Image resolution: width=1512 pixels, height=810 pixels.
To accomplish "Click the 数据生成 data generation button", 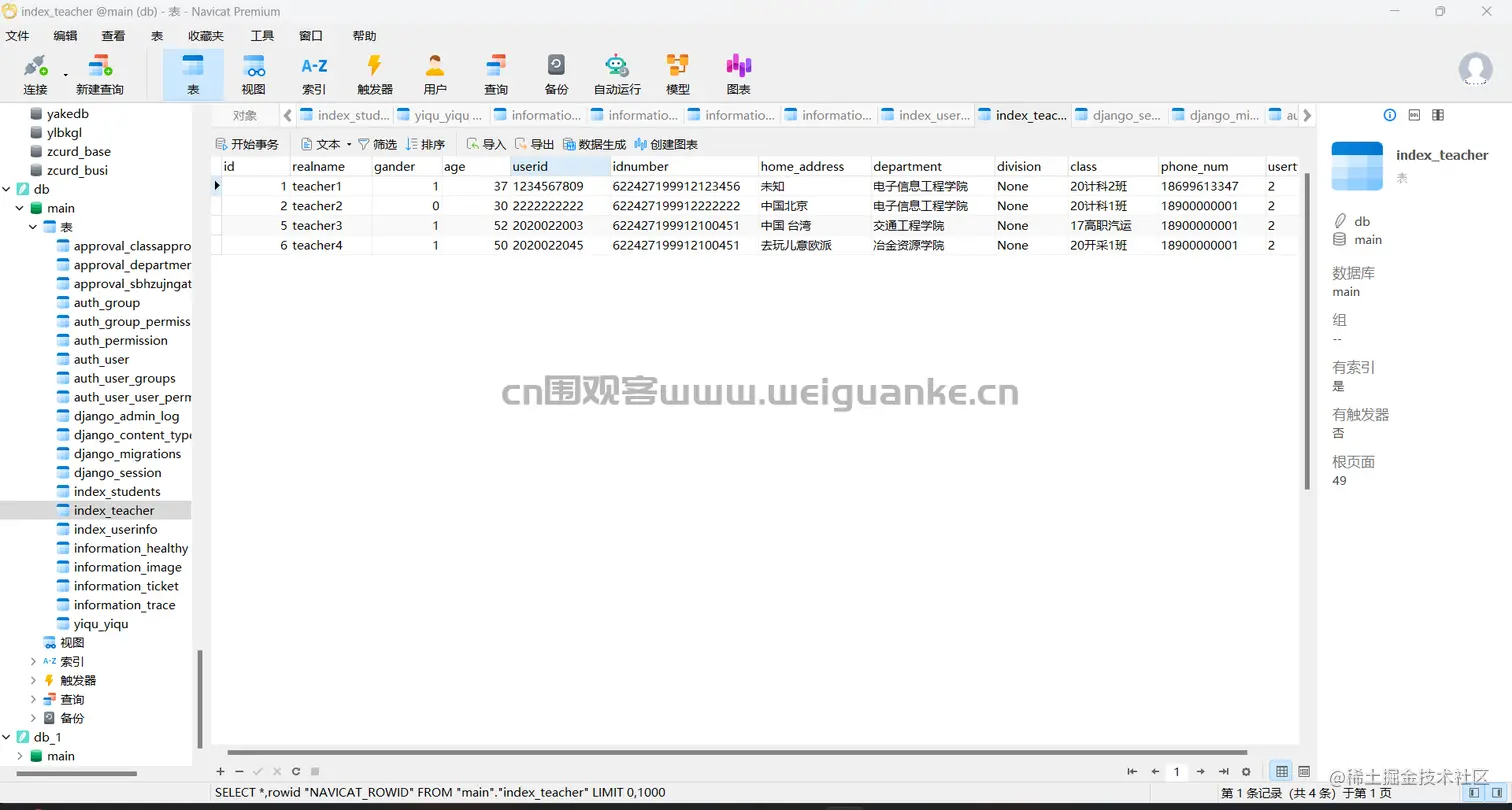I will (x=595, y=144).
